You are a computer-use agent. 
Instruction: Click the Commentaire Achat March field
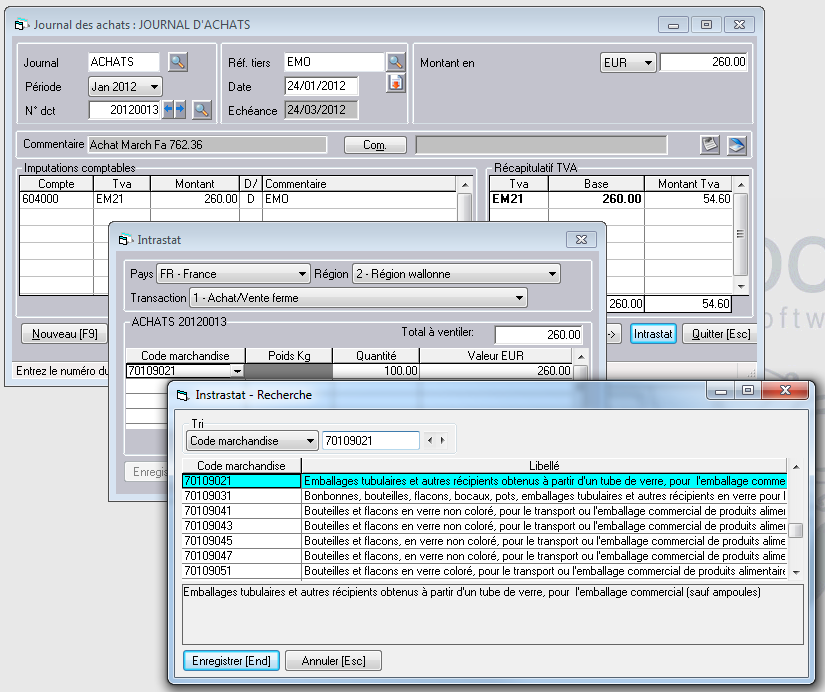click(207, 145)
